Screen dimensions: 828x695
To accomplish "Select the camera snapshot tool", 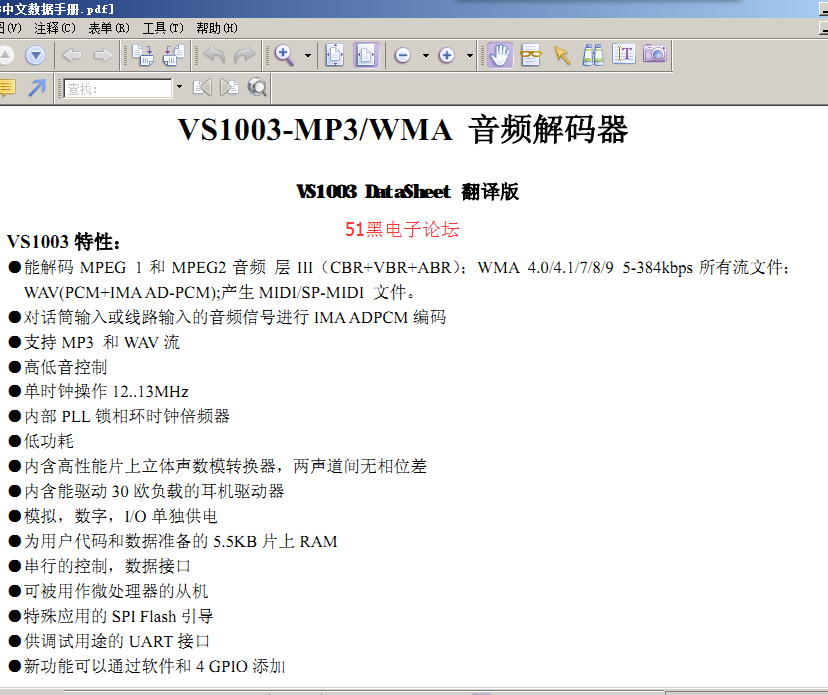I will click(655, 54).
